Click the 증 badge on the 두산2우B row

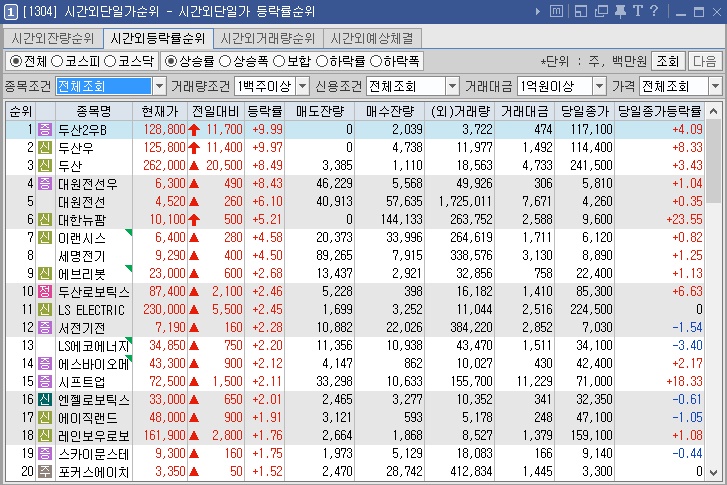[45, 129]
